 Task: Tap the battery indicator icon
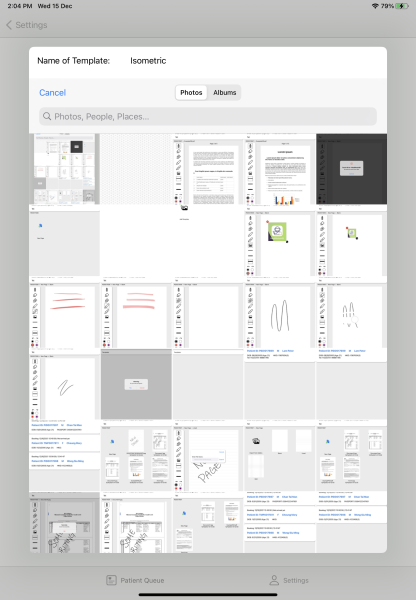click(402, 6)
